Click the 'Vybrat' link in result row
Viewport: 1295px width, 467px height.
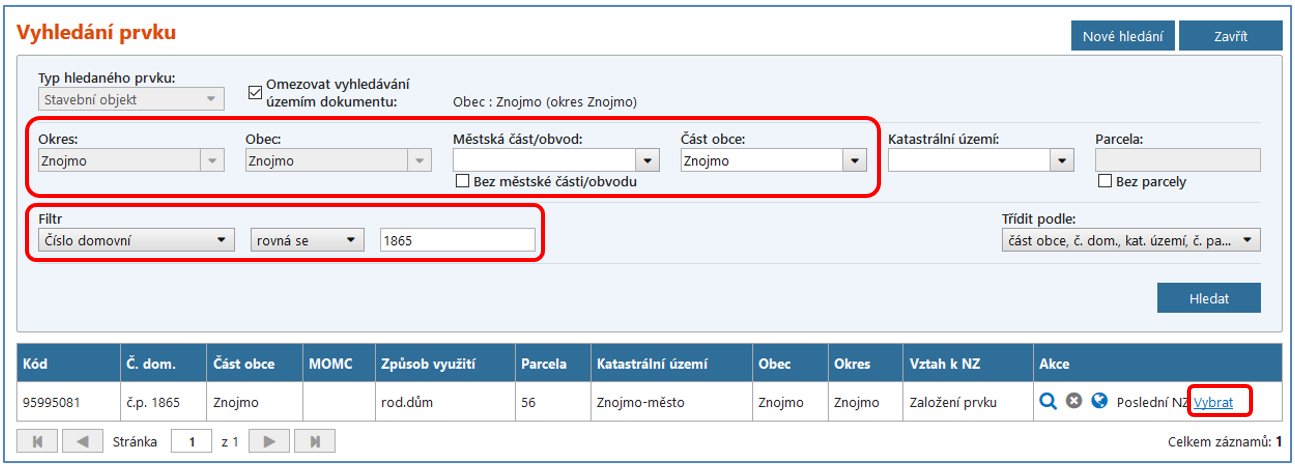pos(1213,401)
